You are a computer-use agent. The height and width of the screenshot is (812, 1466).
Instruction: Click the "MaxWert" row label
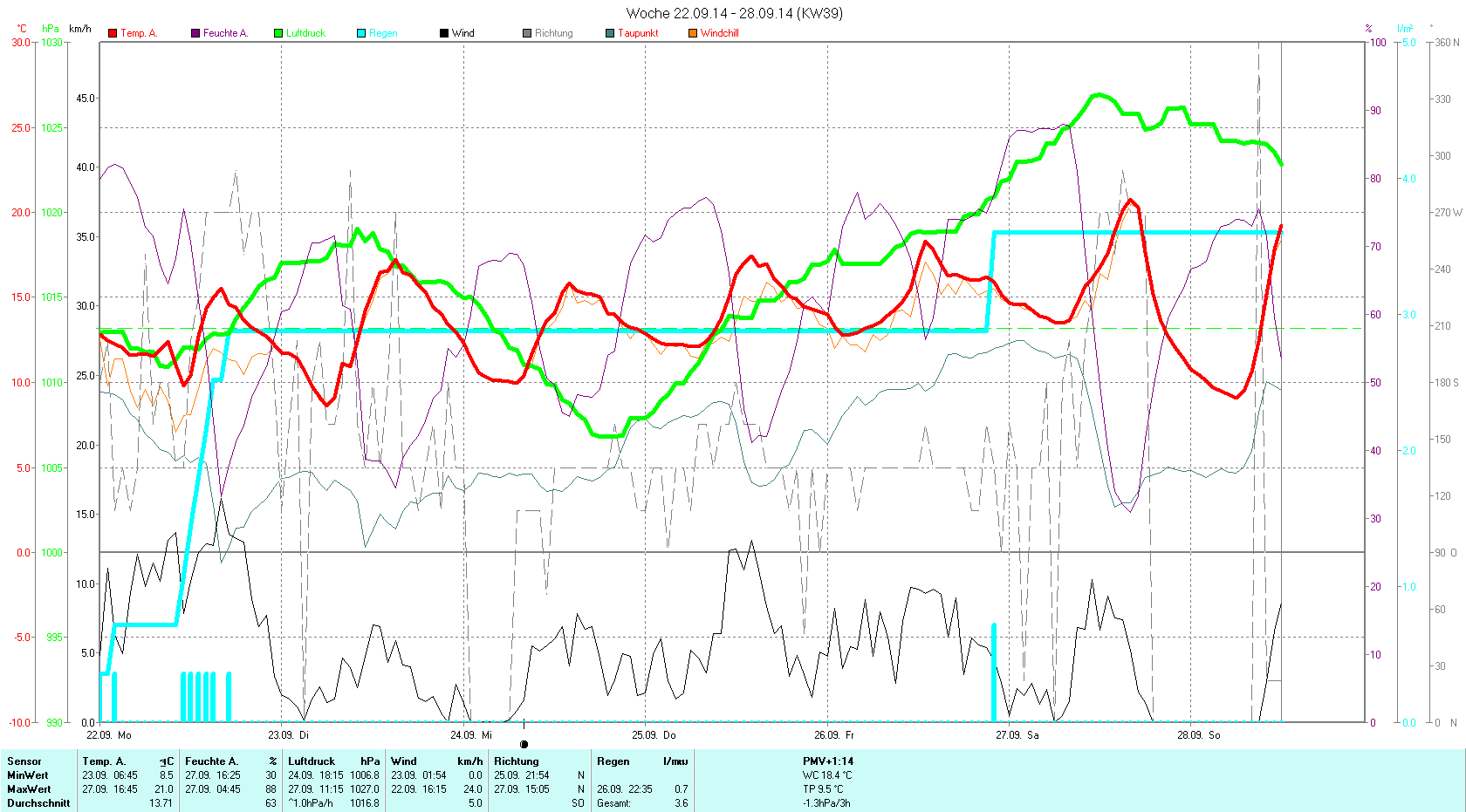click(x=29, y=789)
